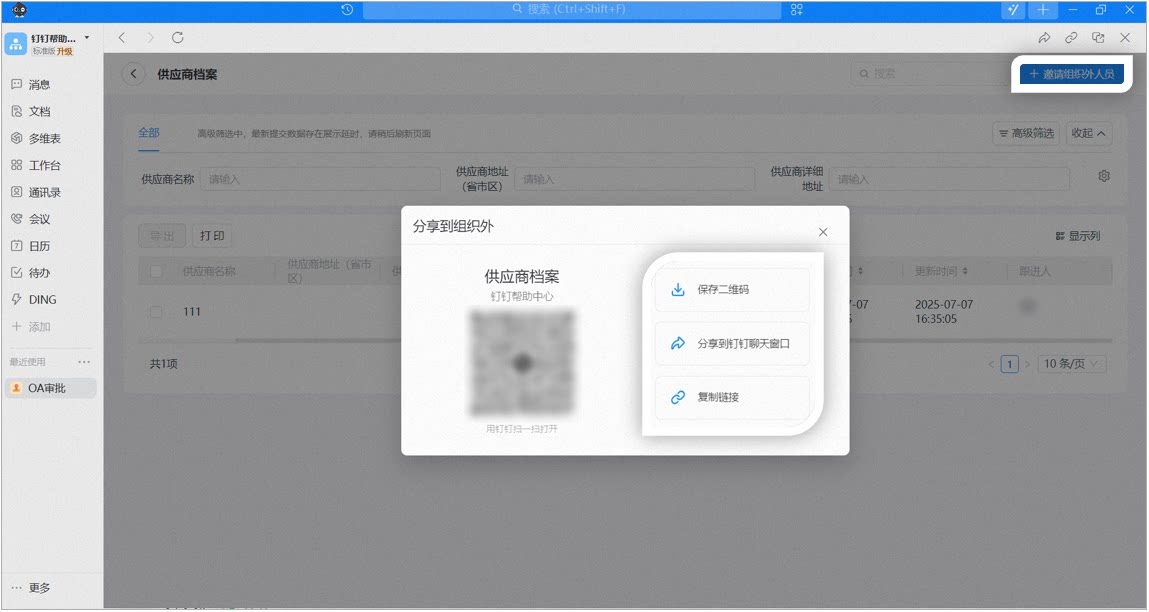Click the round back button beside 供应商档案
This screenshot has height=612, width=1149.
pyautogui.click(x=133, y=74)
